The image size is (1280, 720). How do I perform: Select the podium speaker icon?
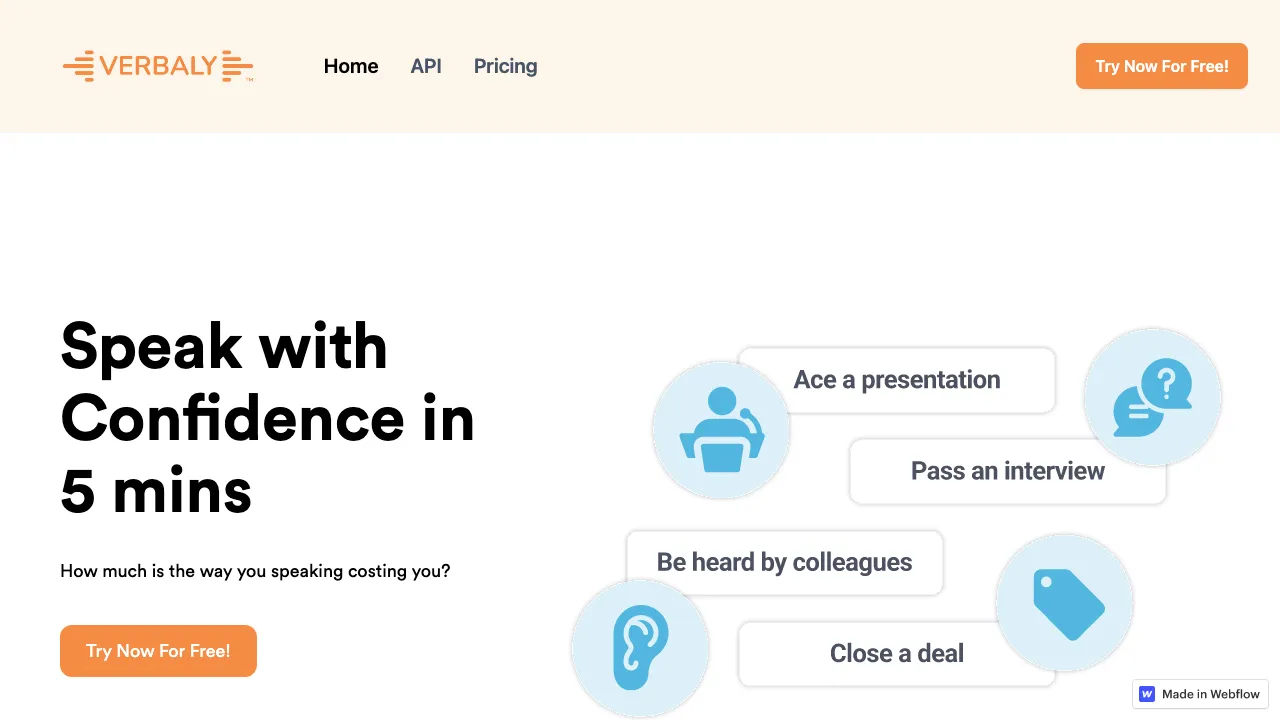(x=721, y=429)
